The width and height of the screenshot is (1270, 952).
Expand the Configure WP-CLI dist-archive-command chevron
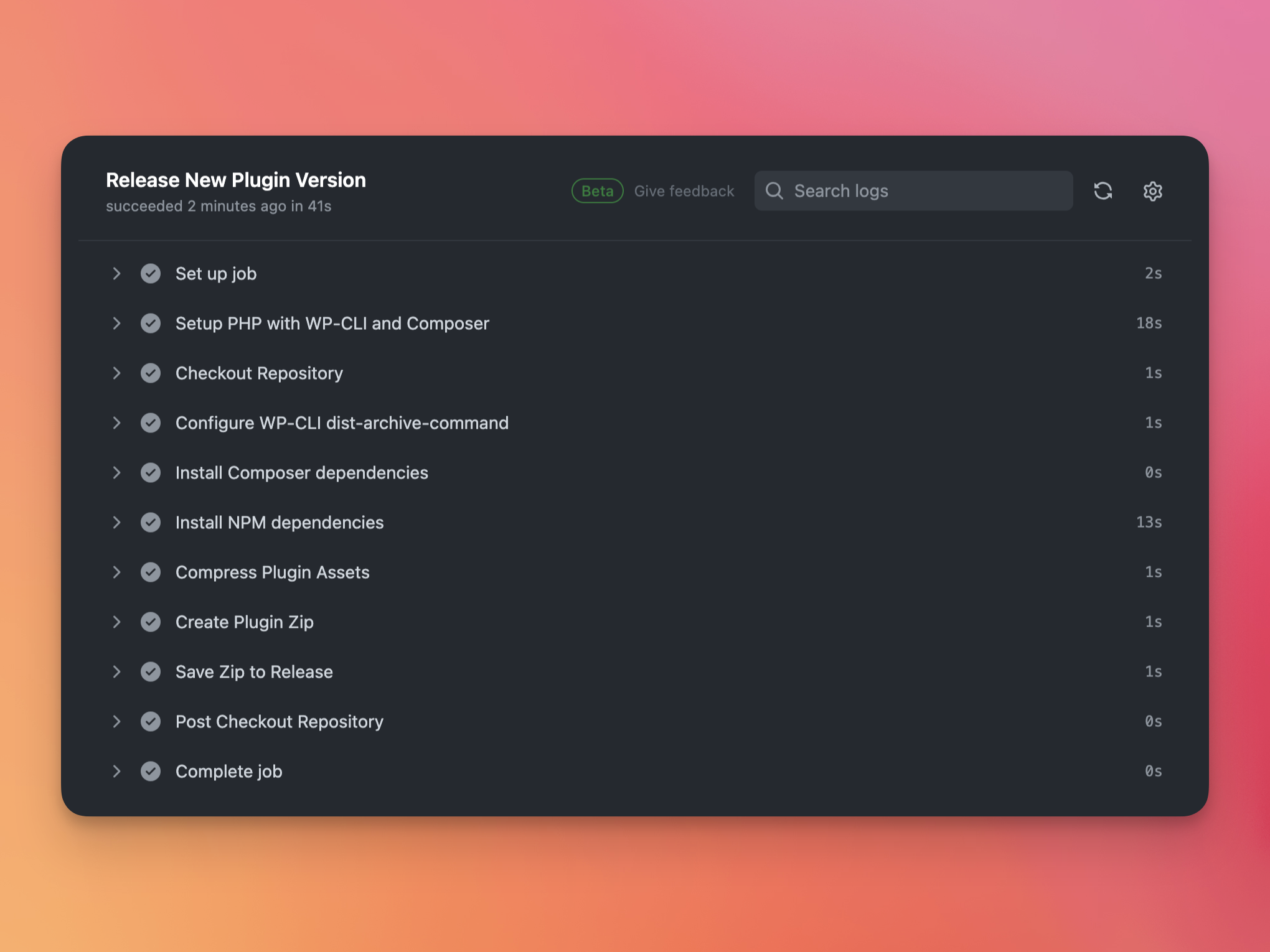116,423
